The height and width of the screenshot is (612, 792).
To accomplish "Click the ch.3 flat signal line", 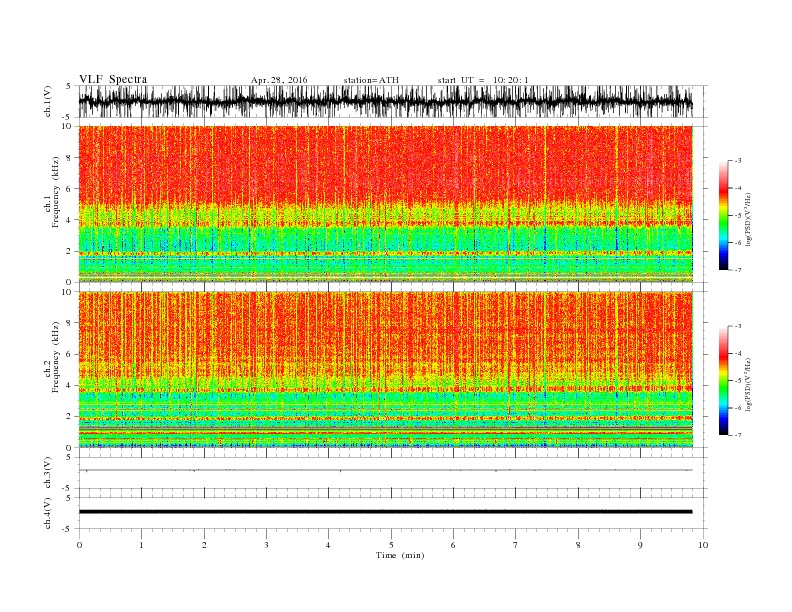I will pyautogui.click(x=385, y=470).
